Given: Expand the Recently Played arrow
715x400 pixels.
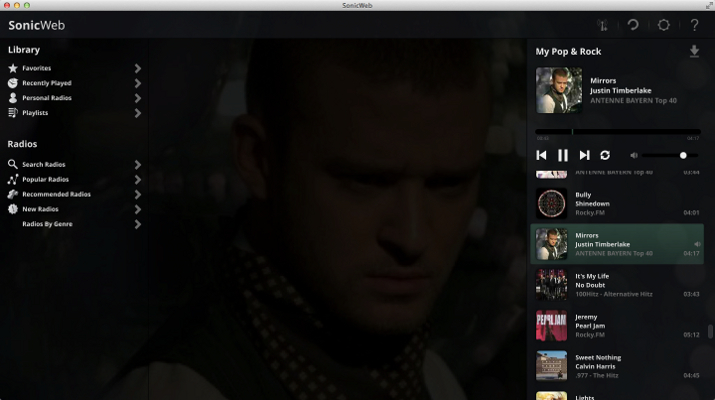Looking at the screenshot, I should coord(137,83).
